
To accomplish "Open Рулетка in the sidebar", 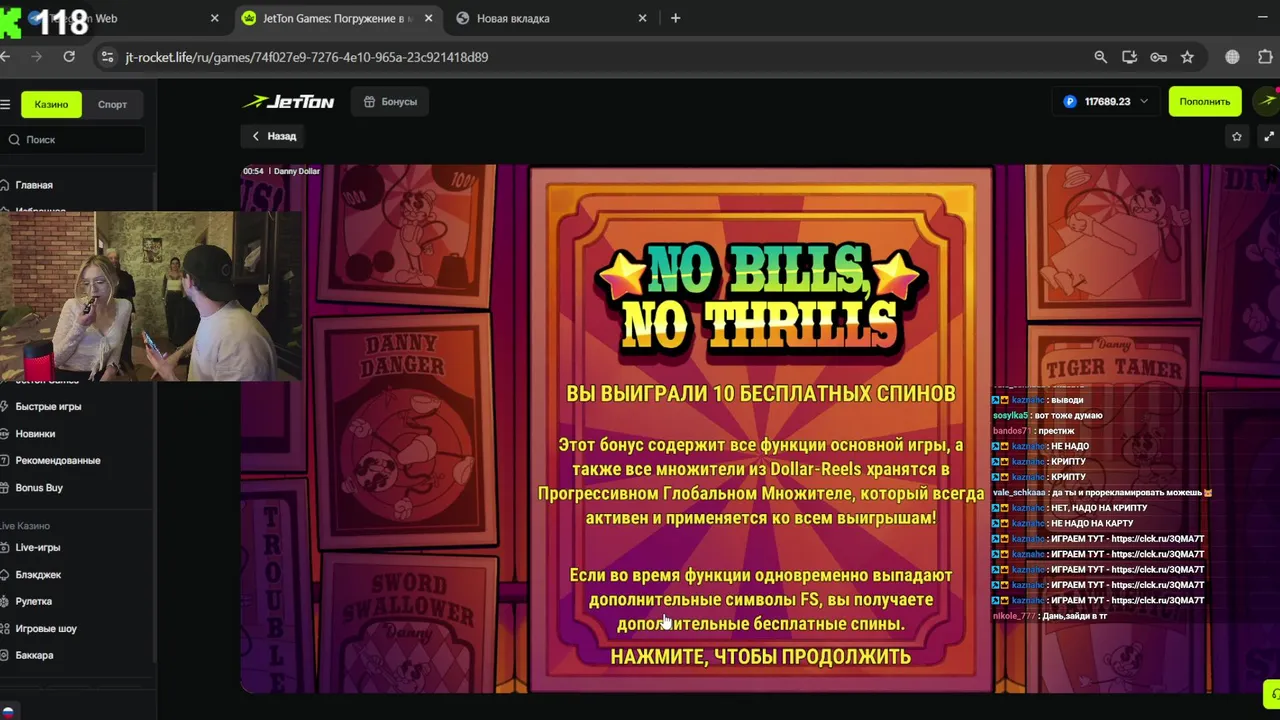I will 33,601.
